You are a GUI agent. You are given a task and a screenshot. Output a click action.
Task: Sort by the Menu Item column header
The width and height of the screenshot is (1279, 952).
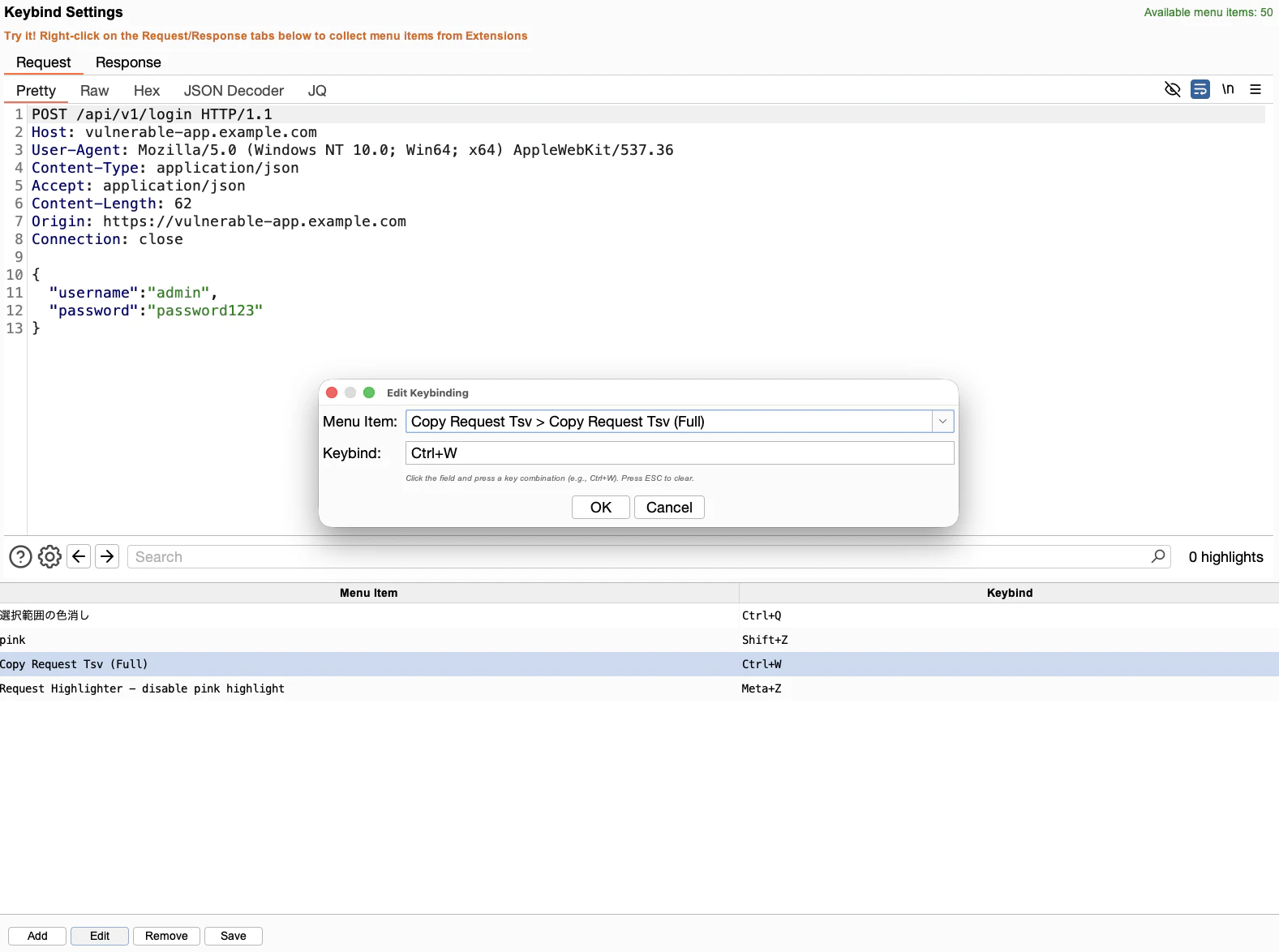click(369, 593)
